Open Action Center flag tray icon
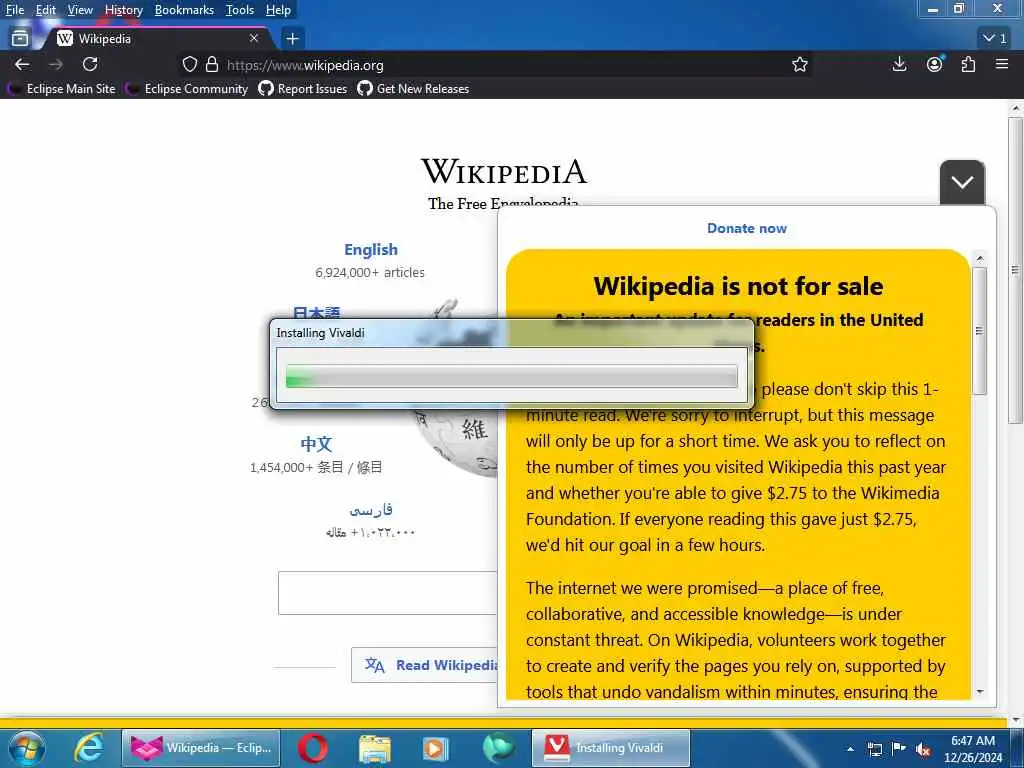The image size is (1024, 768). 899,748
